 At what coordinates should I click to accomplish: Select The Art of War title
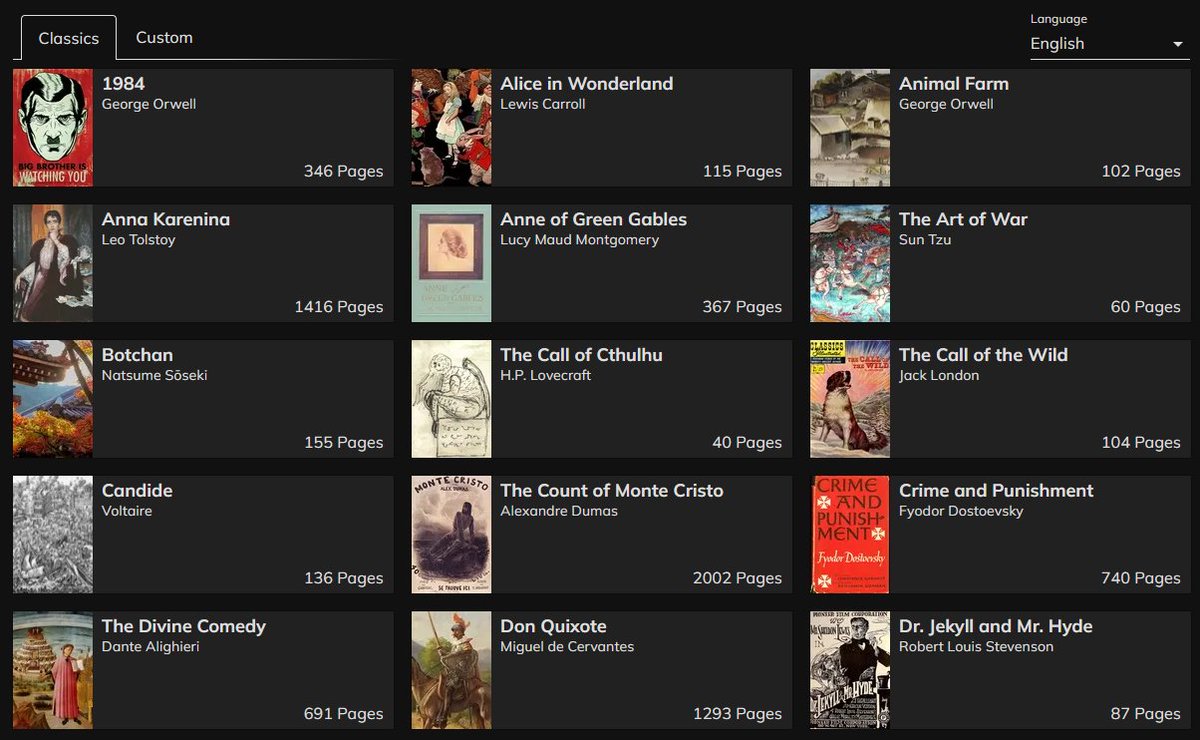point(963,219)
